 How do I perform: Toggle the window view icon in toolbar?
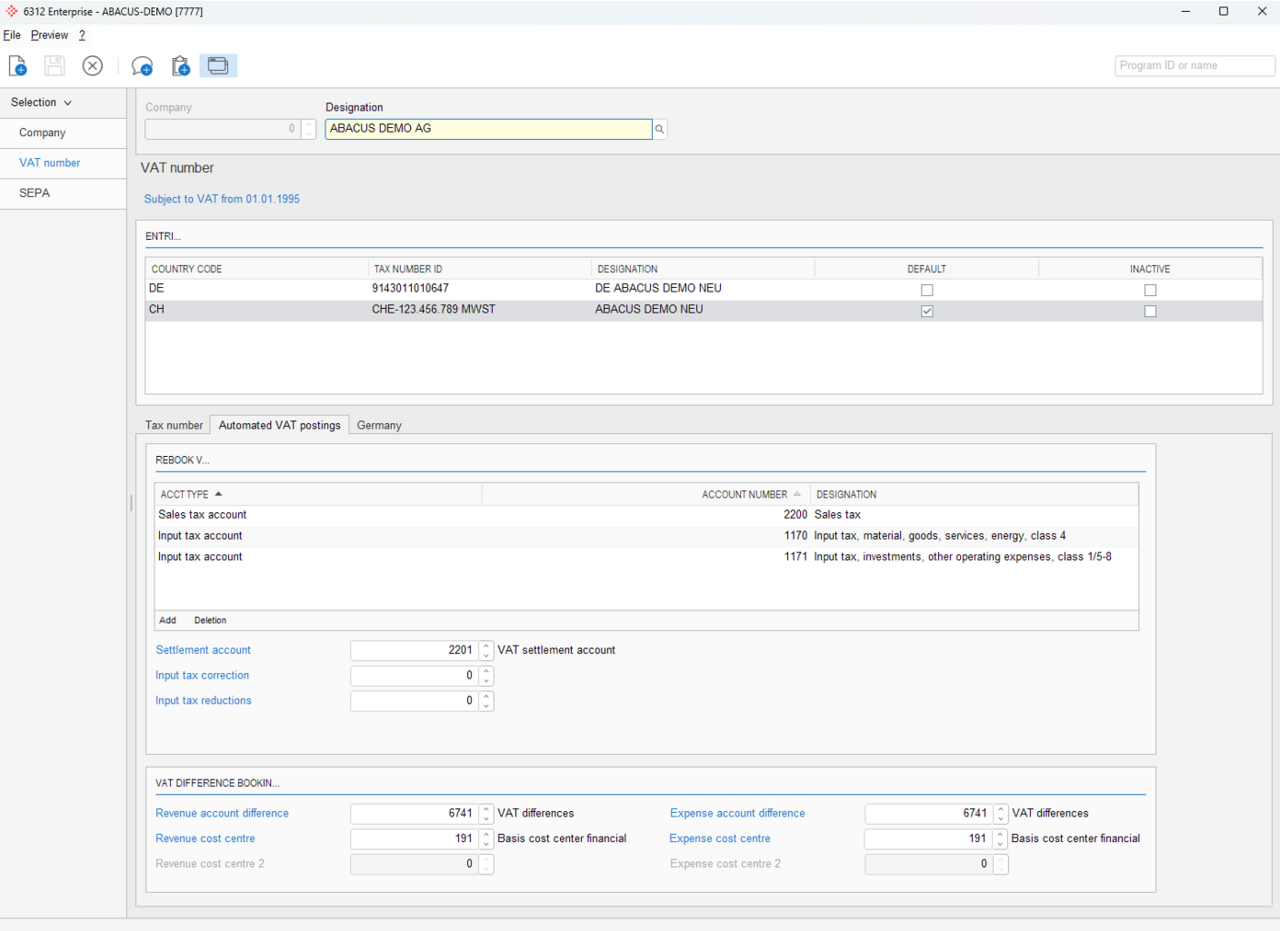tap(218, 66)
